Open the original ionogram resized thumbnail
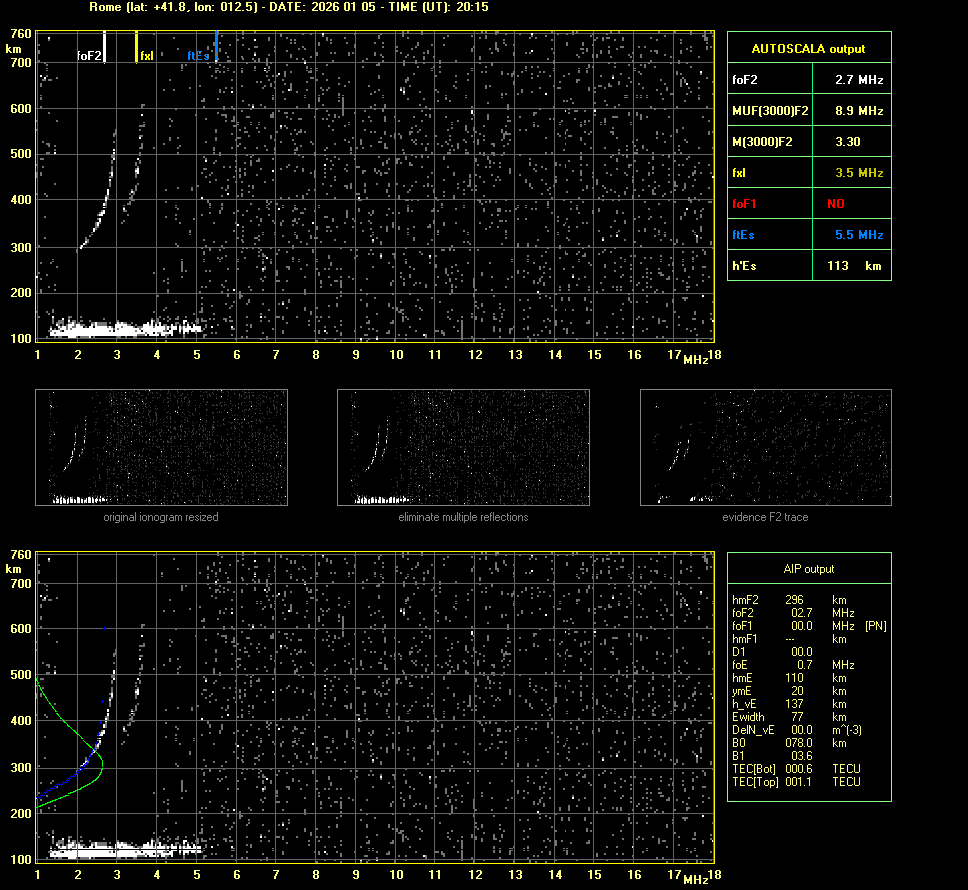This screenshot has width=968, height=890. point(161,447)
